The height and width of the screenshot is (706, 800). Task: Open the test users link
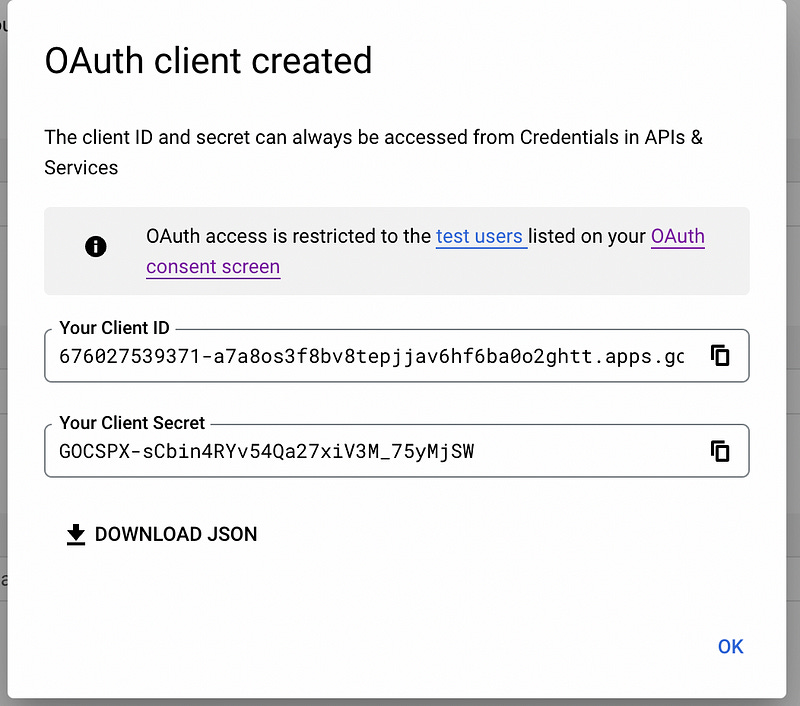(x=481, y=236)
